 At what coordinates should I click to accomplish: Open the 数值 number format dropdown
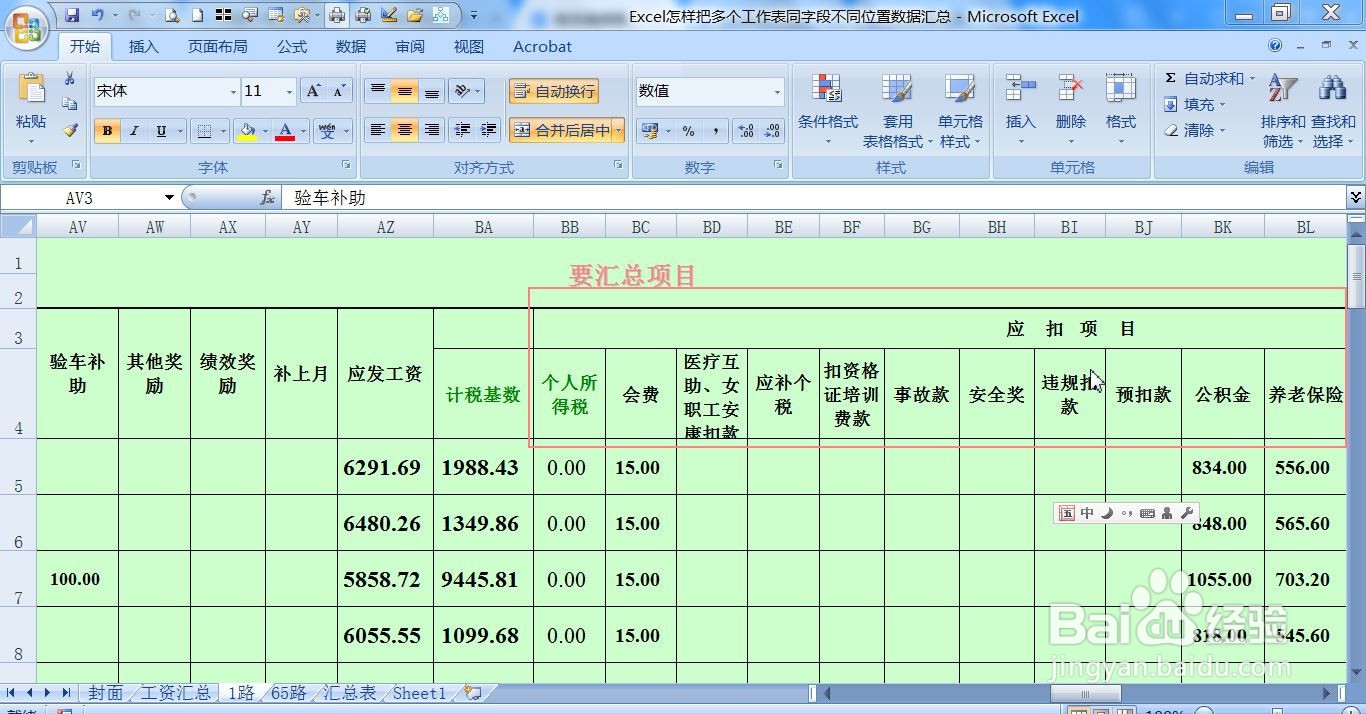coord(778,91)
